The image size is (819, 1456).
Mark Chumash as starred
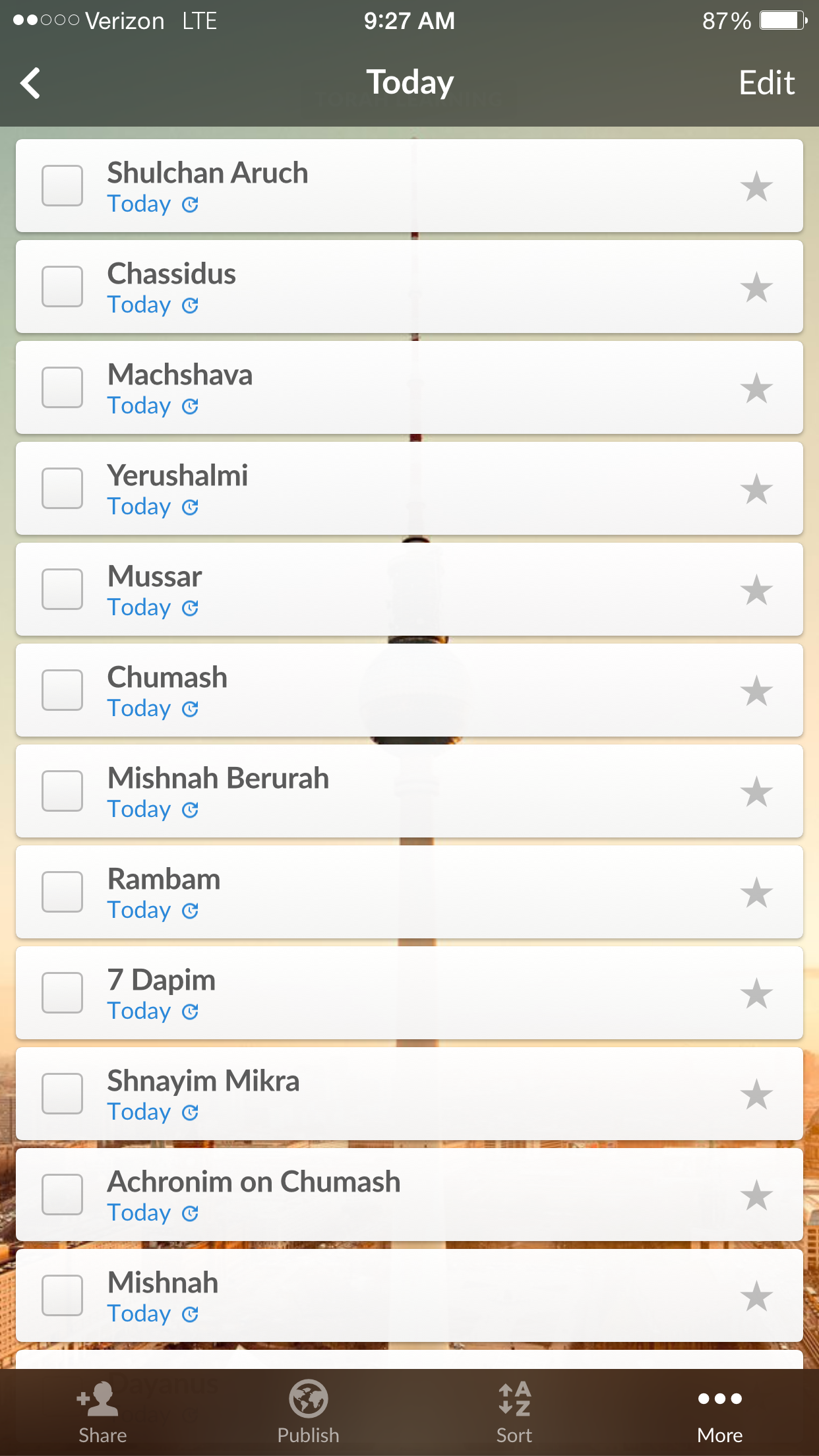click(x=756, y=691)
